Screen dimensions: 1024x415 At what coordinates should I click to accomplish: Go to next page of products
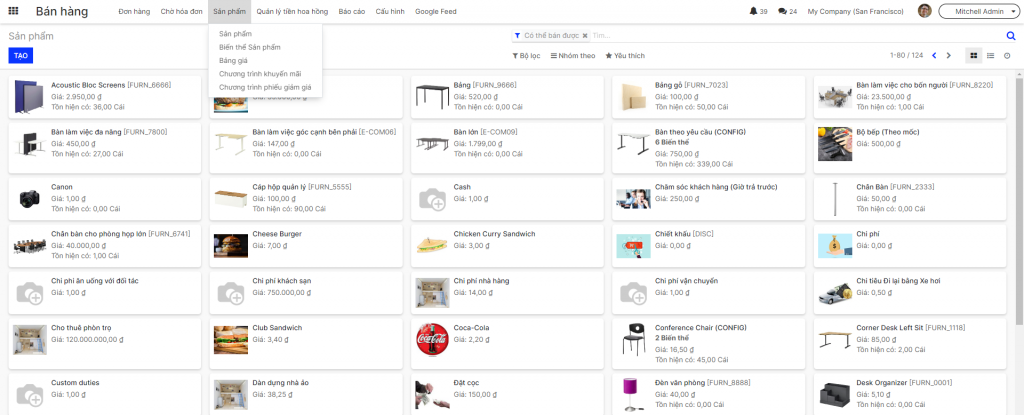coord(949,56)
